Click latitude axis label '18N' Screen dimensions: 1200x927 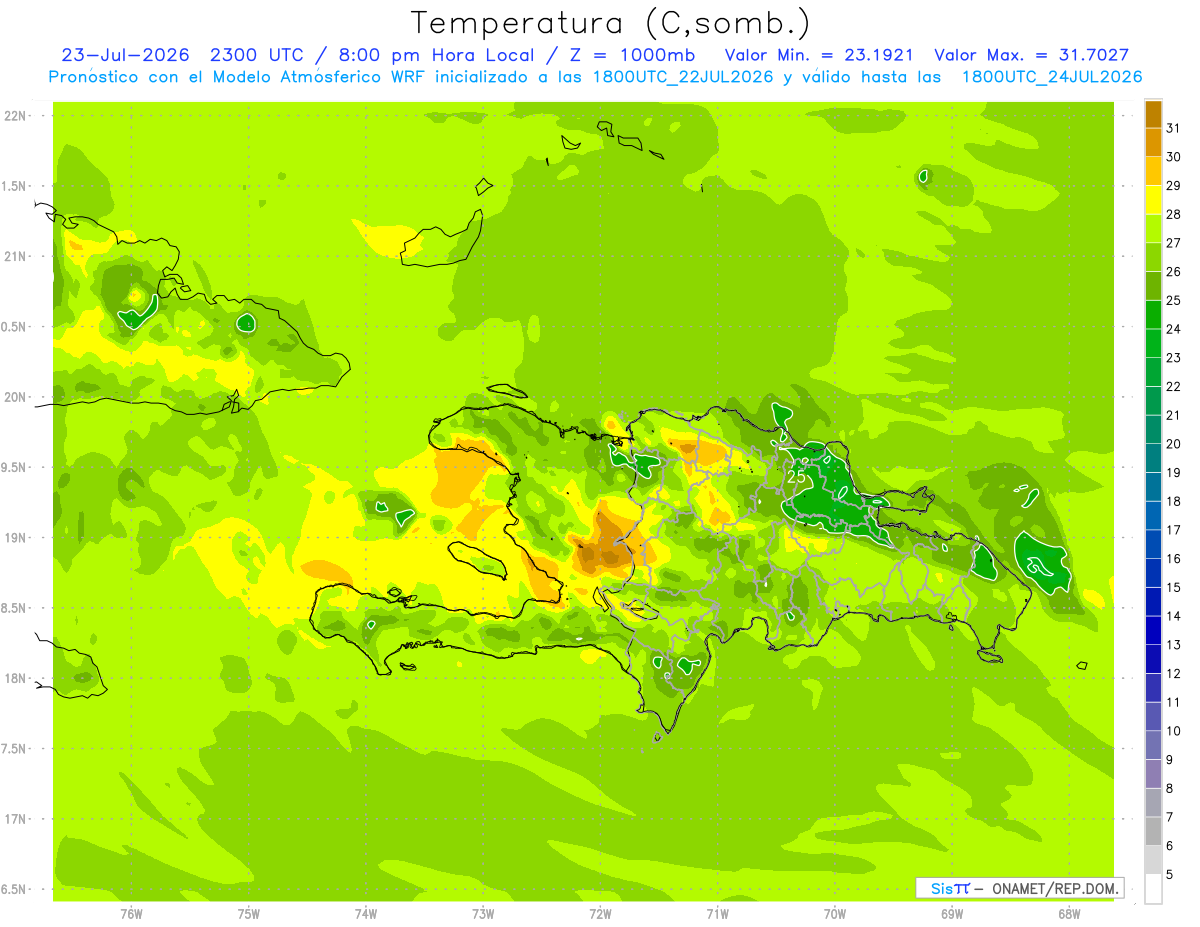pyautogui.click(x=15, y=679)
